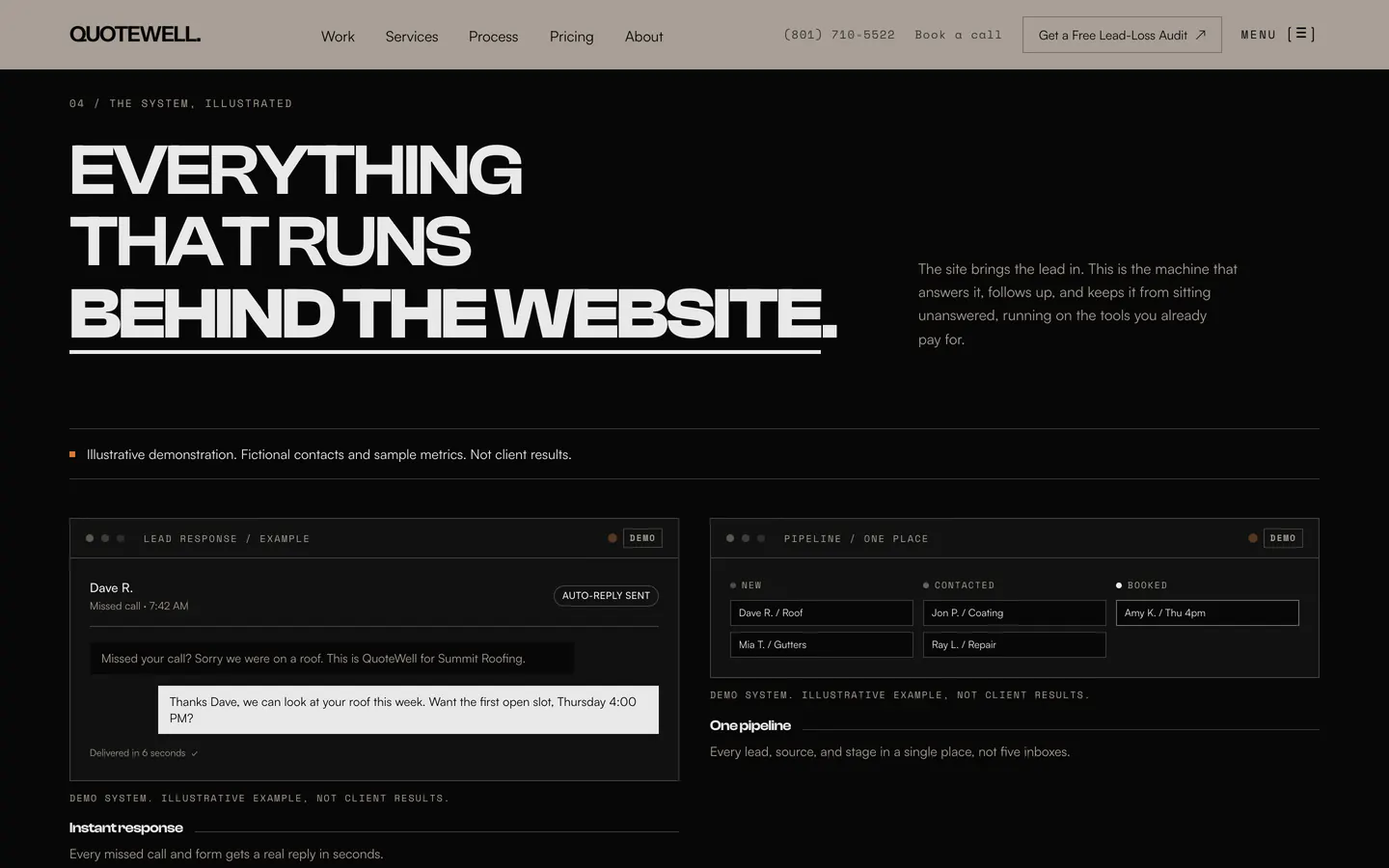Select the Dave R. / Roof pipeline card
This screenshot has height=868, width=1389.
click(822, 613)
